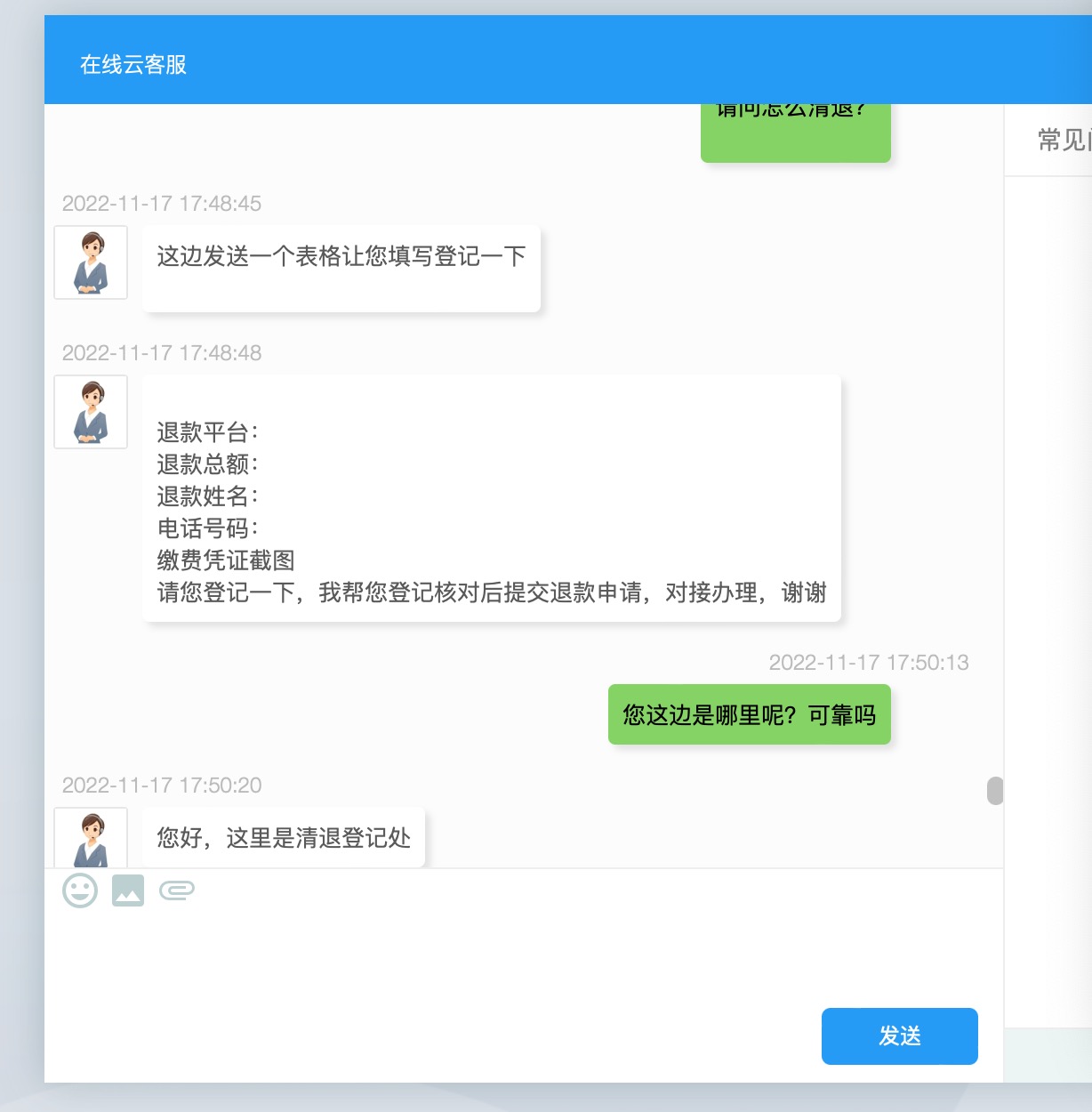Click the image upload icon
The width and height of the screenshot is (1092, 1112).
pos(128,890)
